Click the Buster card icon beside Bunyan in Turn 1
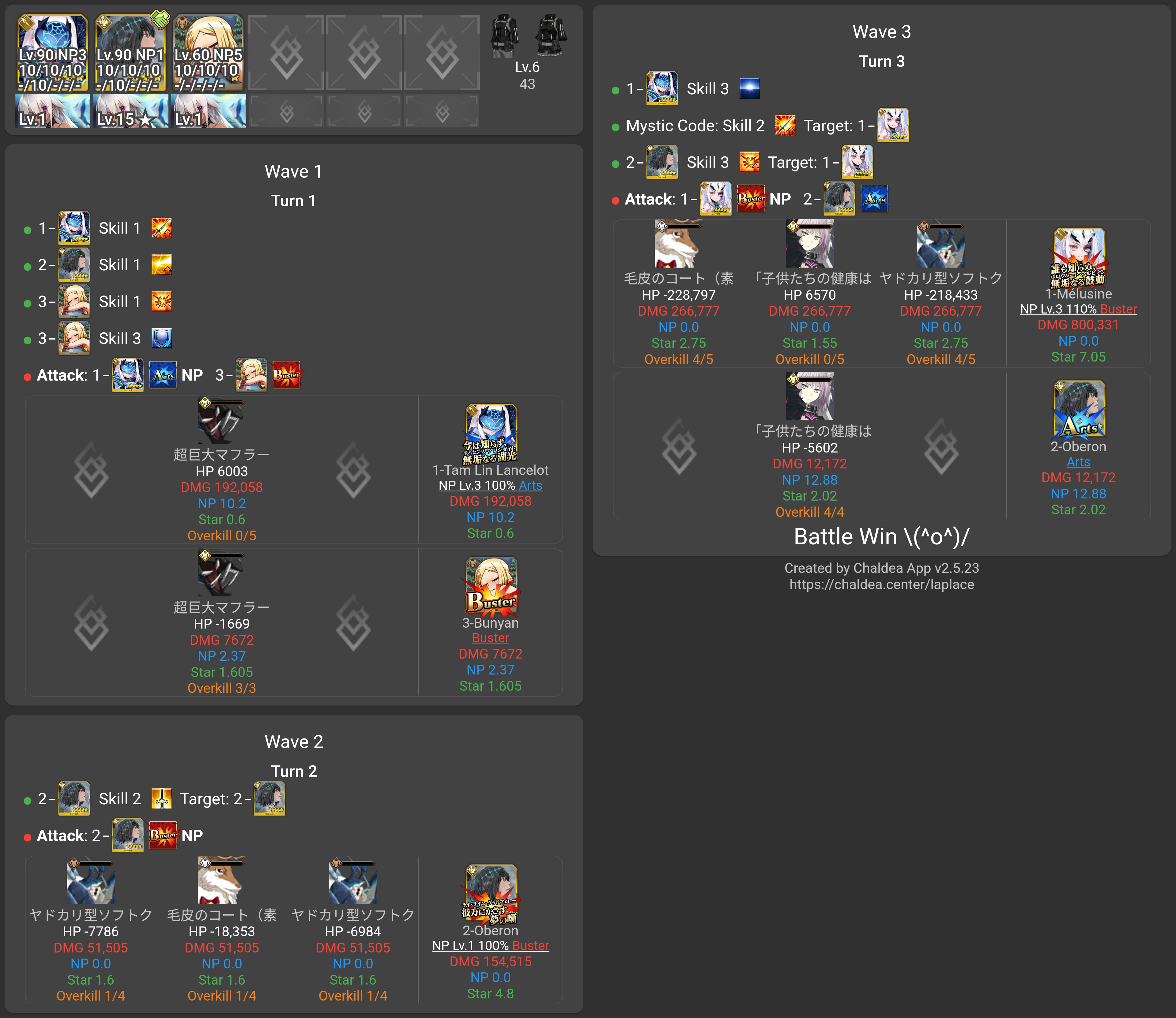The width and height of the screenshot is (1176, 1018). pos(286,375)
